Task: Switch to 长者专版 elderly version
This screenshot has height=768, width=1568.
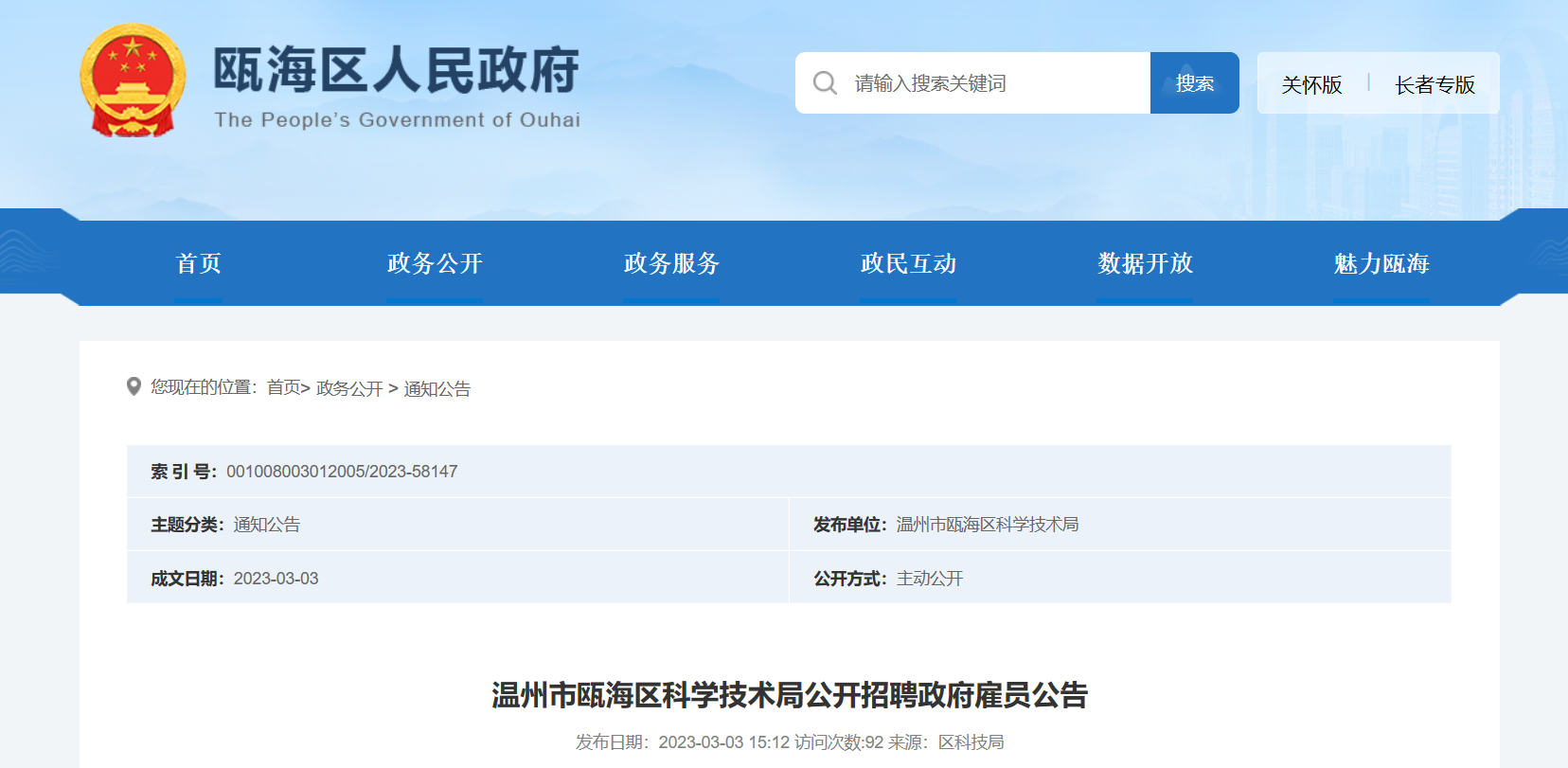Action: coord(1434,85)
